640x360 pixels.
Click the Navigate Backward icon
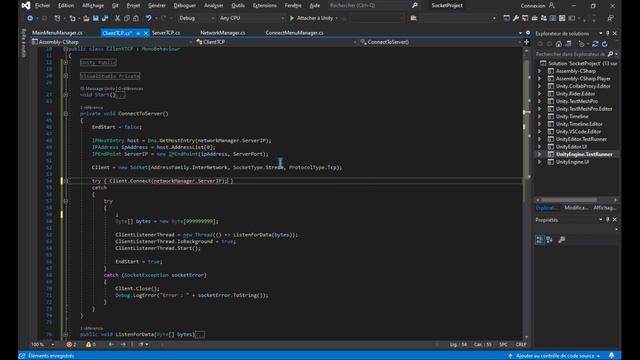(x=30, y=18)
